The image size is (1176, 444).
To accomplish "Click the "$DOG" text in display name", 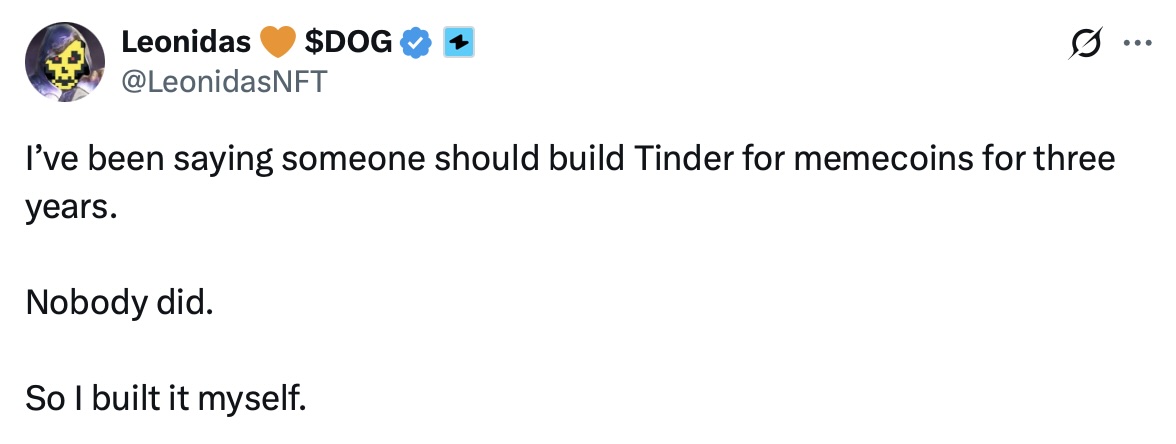I will 347,42.
